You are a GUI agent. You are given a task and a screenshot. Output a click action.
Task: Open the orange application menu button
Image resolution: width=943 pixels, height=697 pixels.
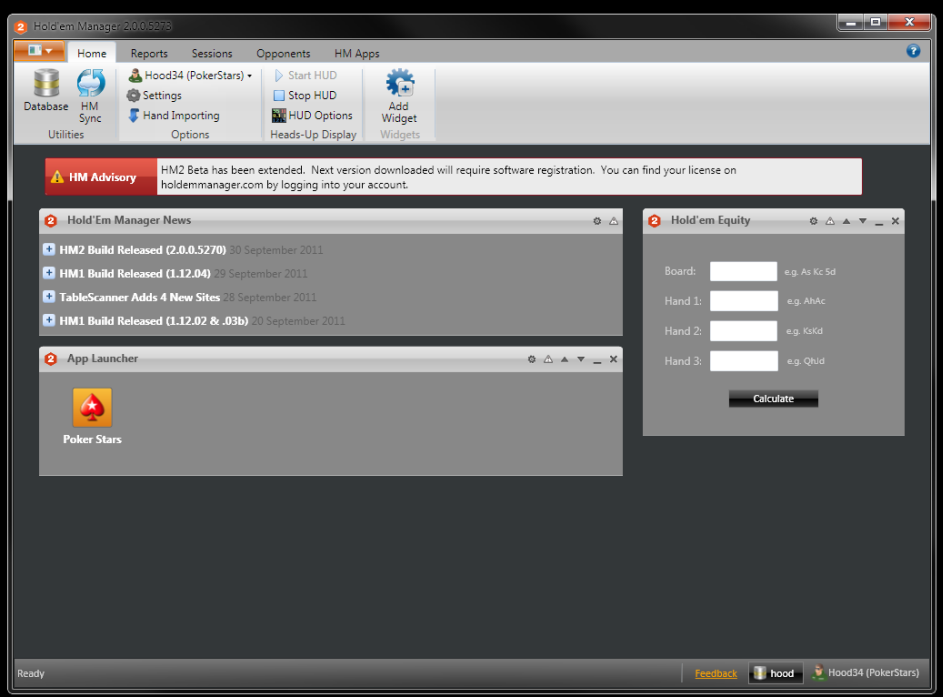(x=39, y=51)
